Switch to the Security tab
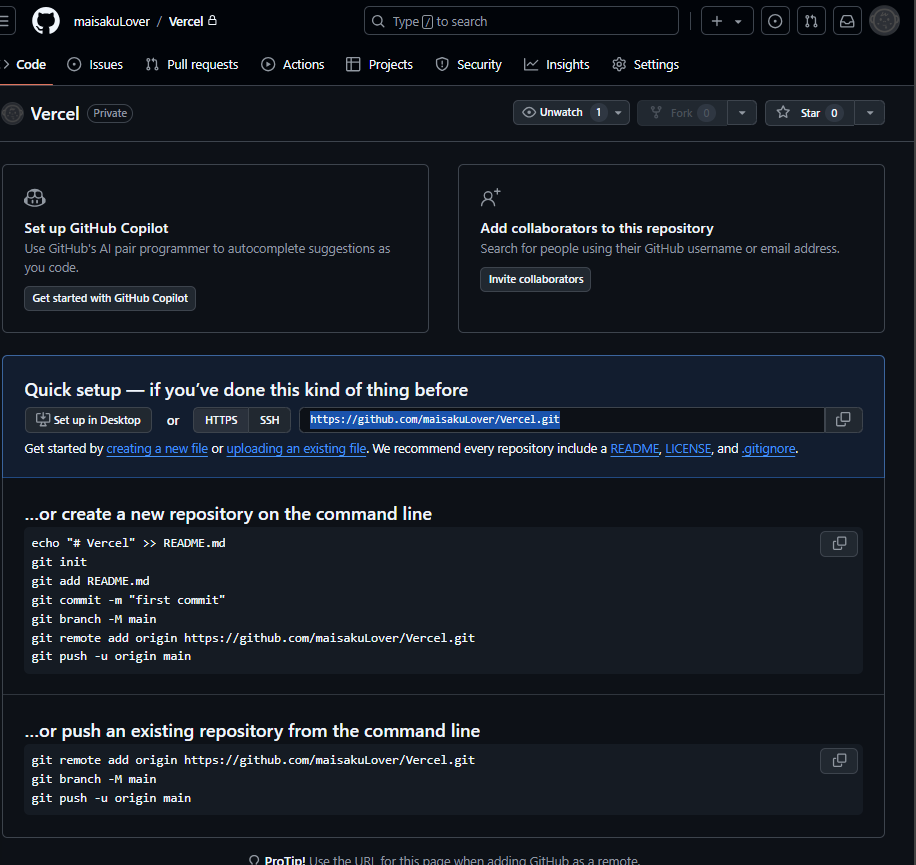The height and width of the screenshot is (865, 916). [x=469, y=64]
